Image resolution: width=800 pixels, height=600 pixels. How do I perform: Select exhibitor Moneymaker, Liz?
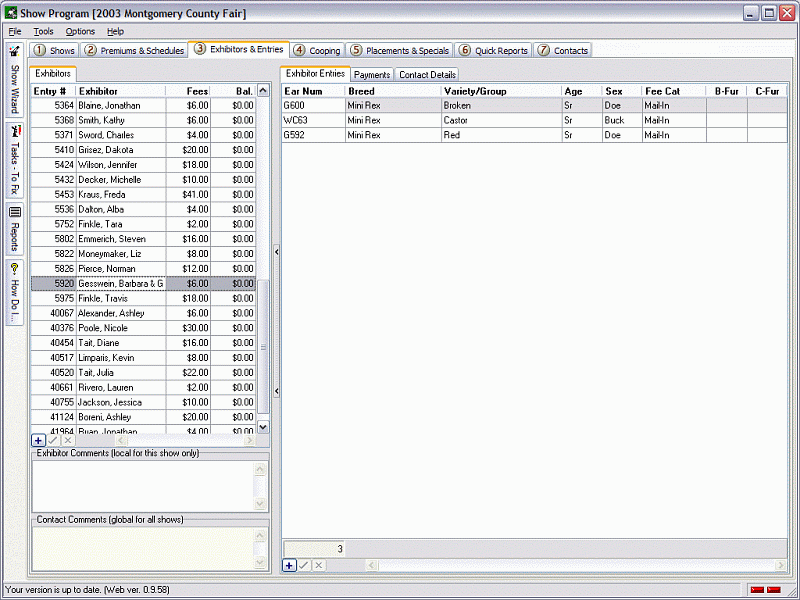[x=143, y=254]
